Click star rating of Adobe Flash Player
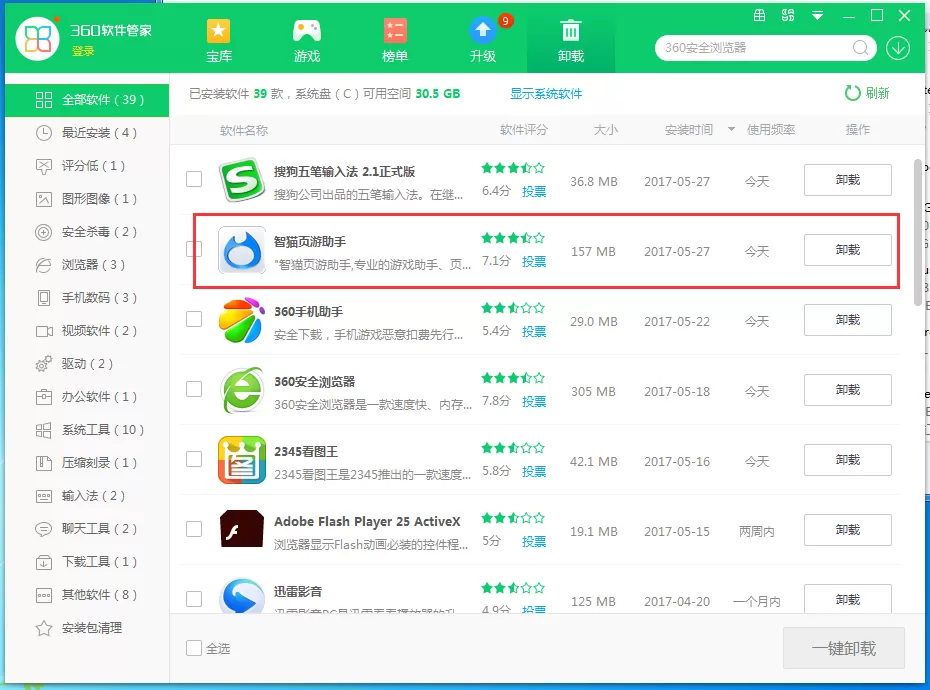Image resolution: width=930 pixels, height=690 pixels. pyautogui.click(x=513, y=518)
